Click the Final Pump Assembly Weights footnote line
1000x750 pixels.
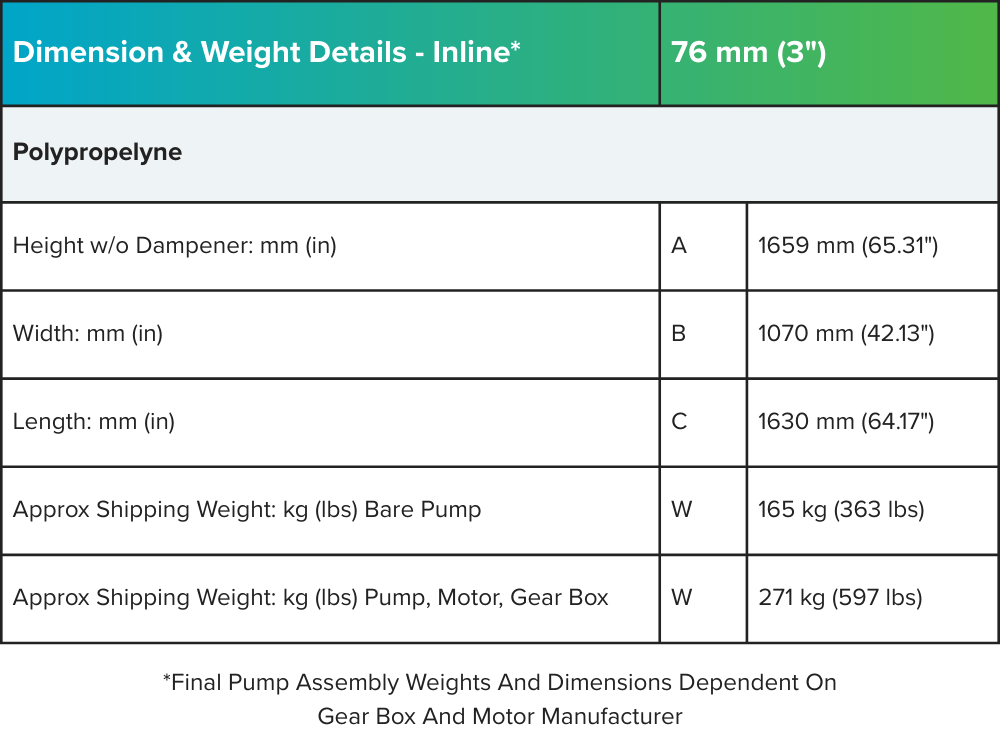[x=500, y=683]
